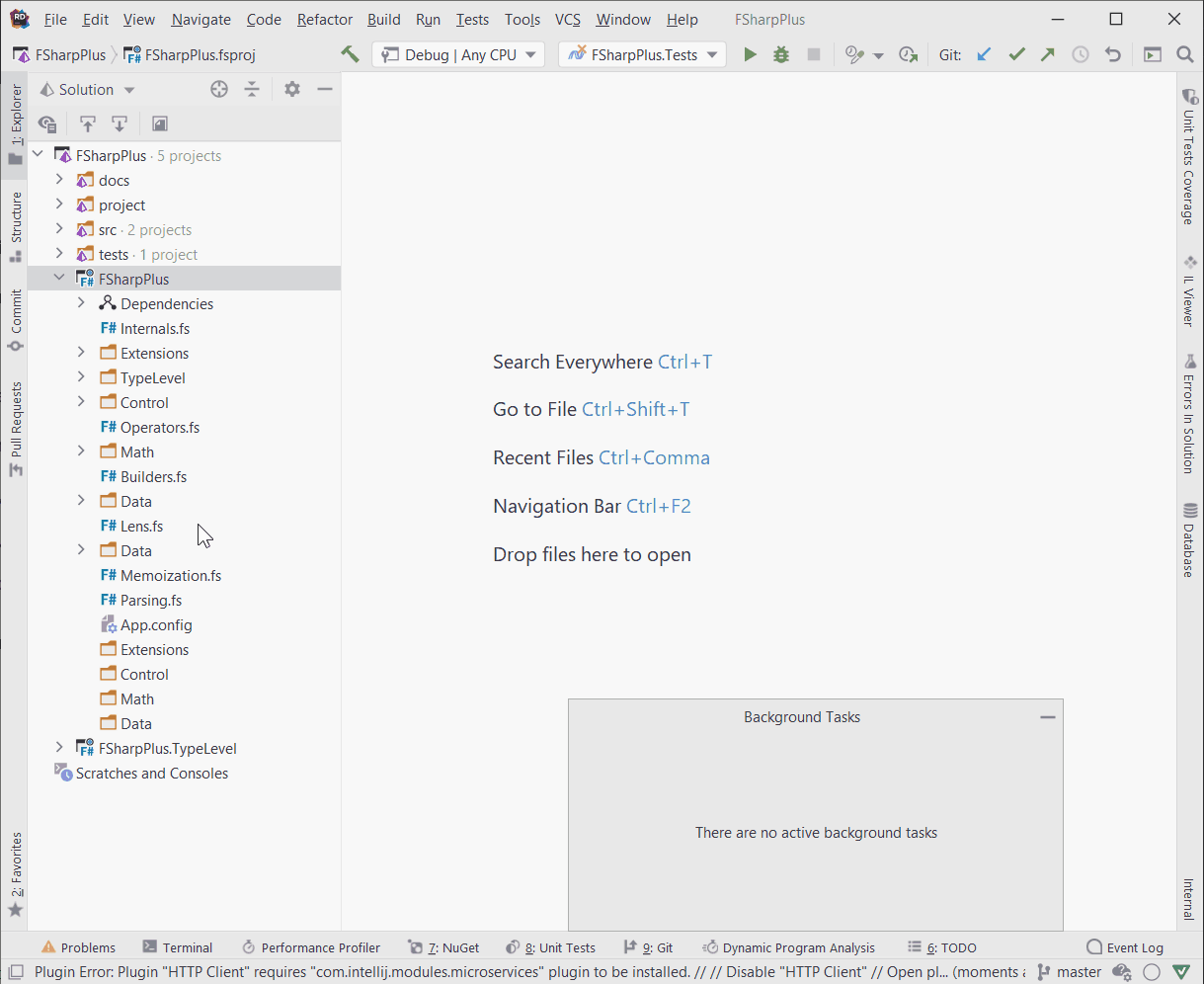Viewport: 1204px width, 984px height.
Task: Open Solution explorer gear options
Action: (291, 89)
